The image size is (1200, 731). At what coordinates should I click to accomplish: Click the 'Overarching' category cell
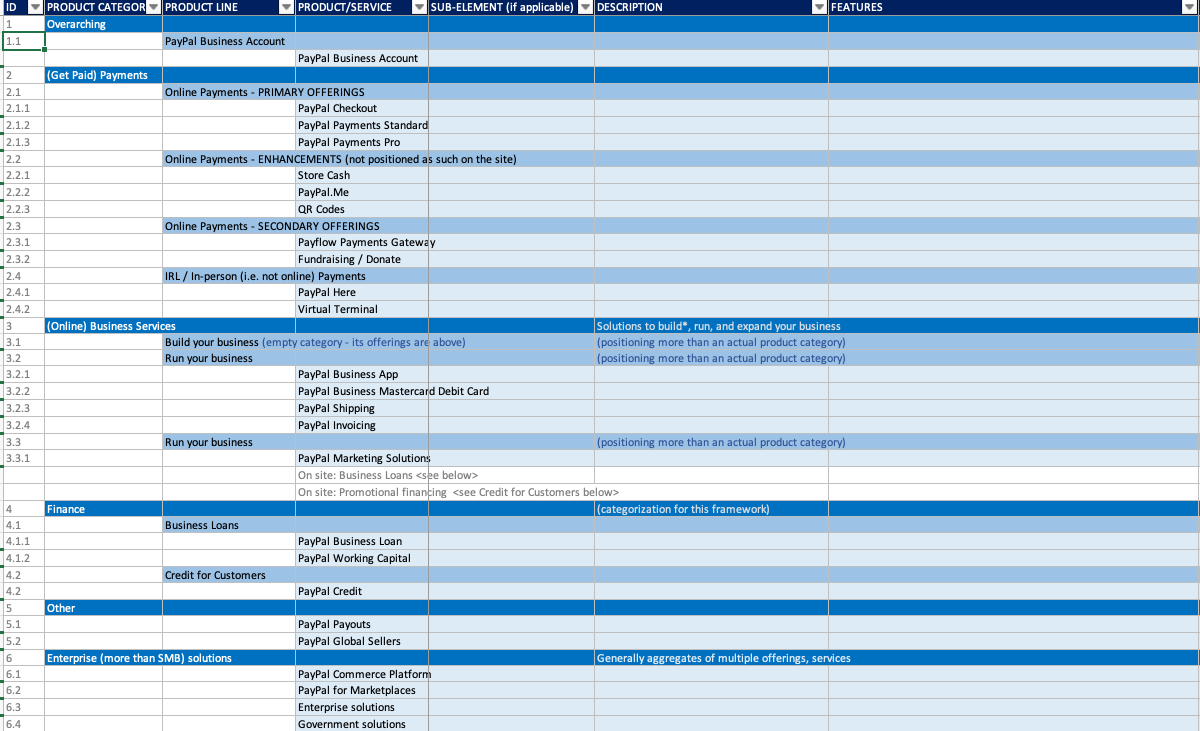tap(103, 24)
